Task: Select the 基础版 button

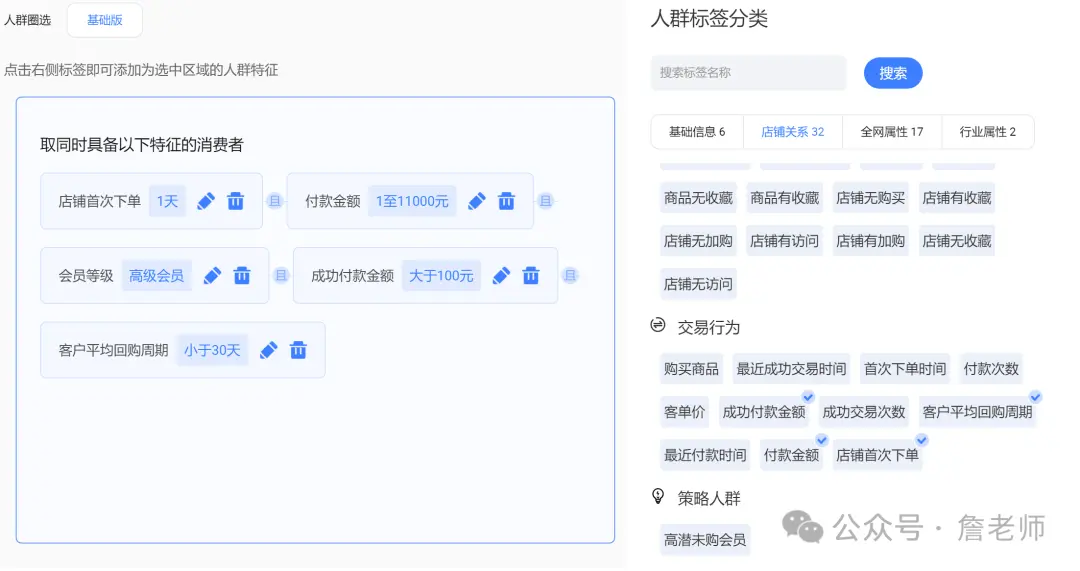Action: 105,20
